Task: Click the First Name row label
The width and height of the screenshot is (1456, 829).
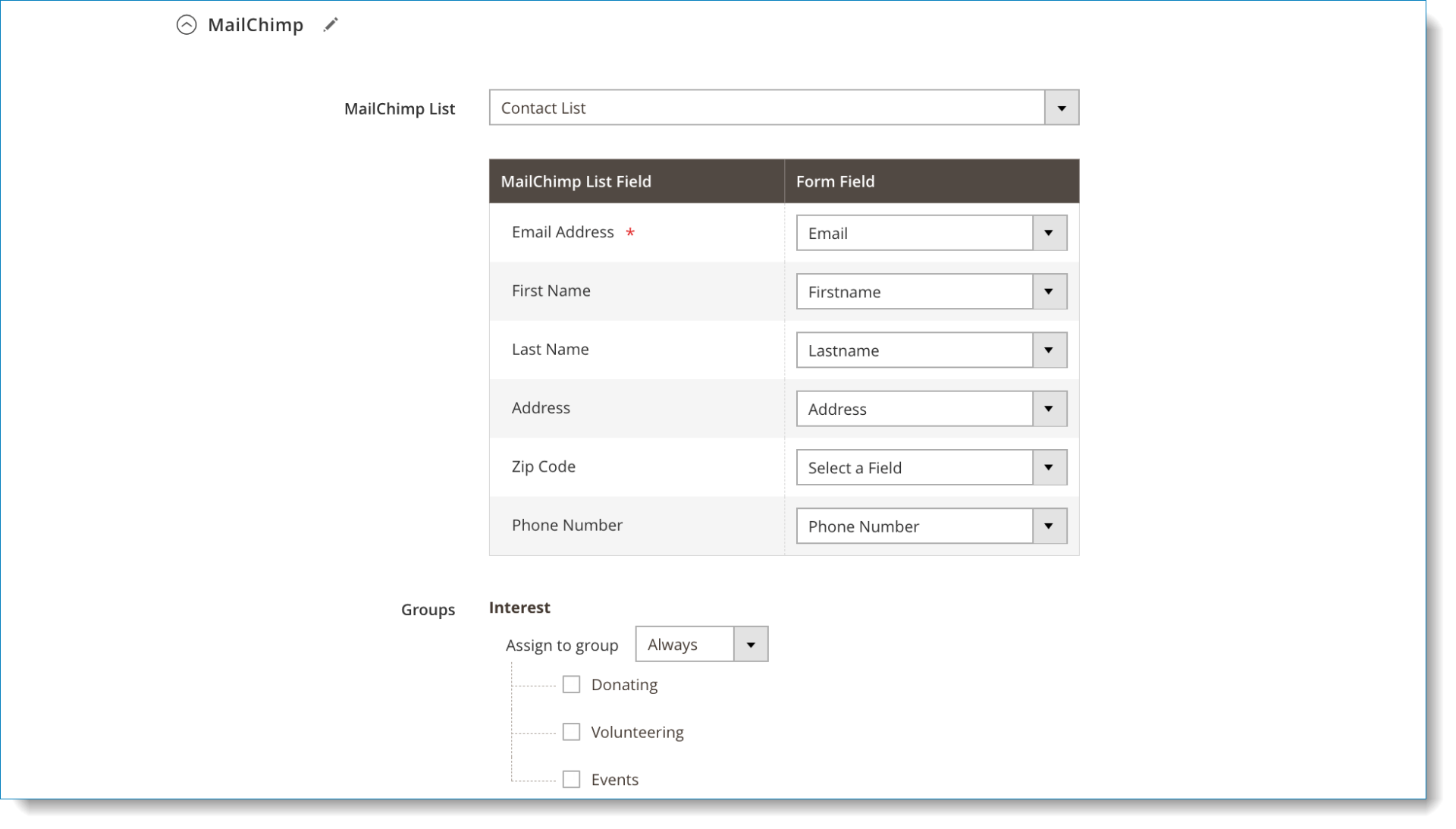Action: pos(551,290)
